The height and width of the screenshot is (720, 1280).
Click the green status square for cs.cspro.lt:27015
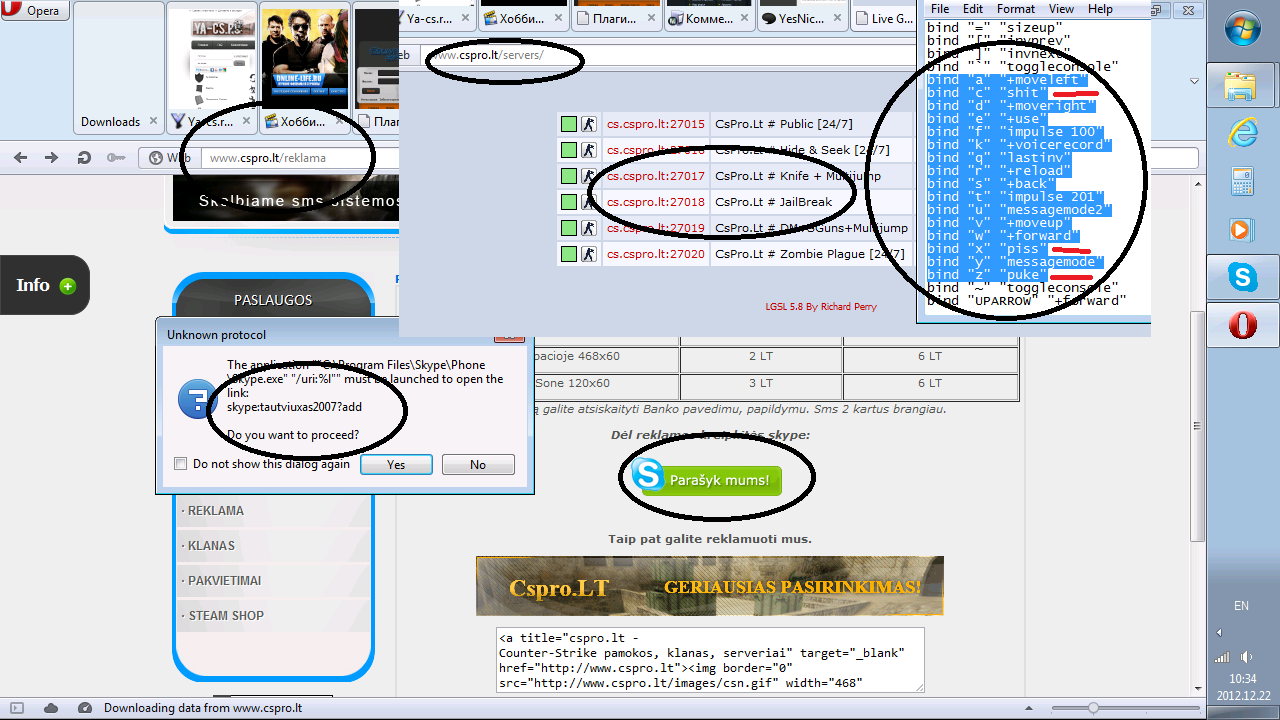(569, 124)
